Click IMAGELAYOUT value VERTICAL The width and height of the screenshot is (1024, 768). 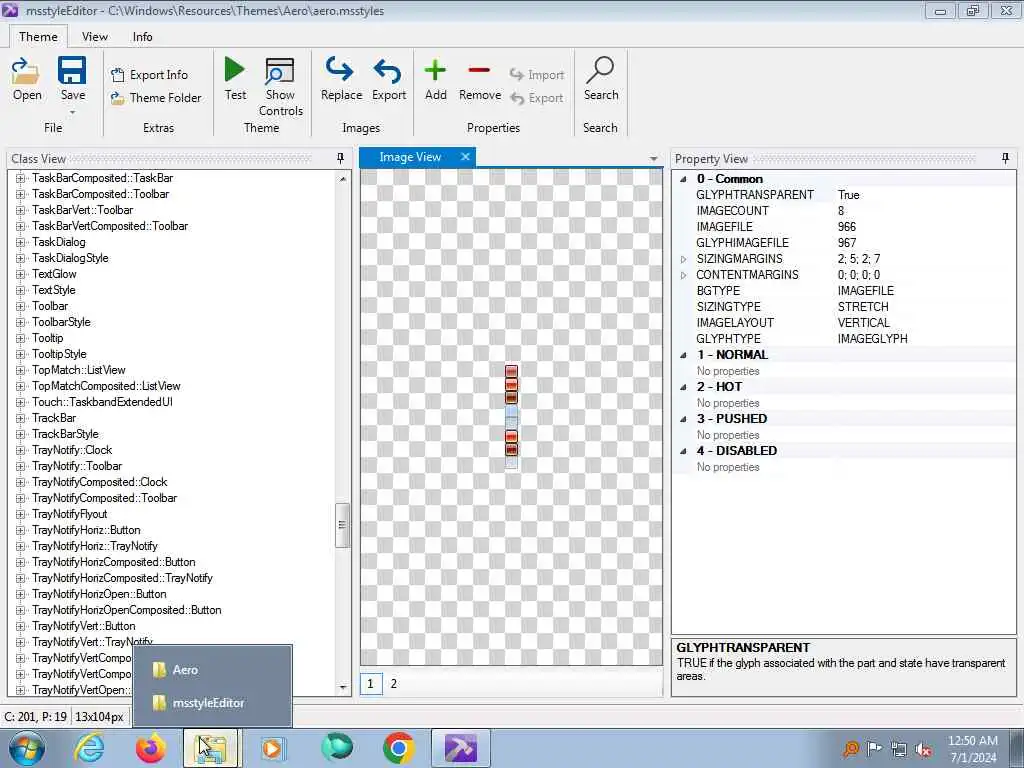[863, 323]
